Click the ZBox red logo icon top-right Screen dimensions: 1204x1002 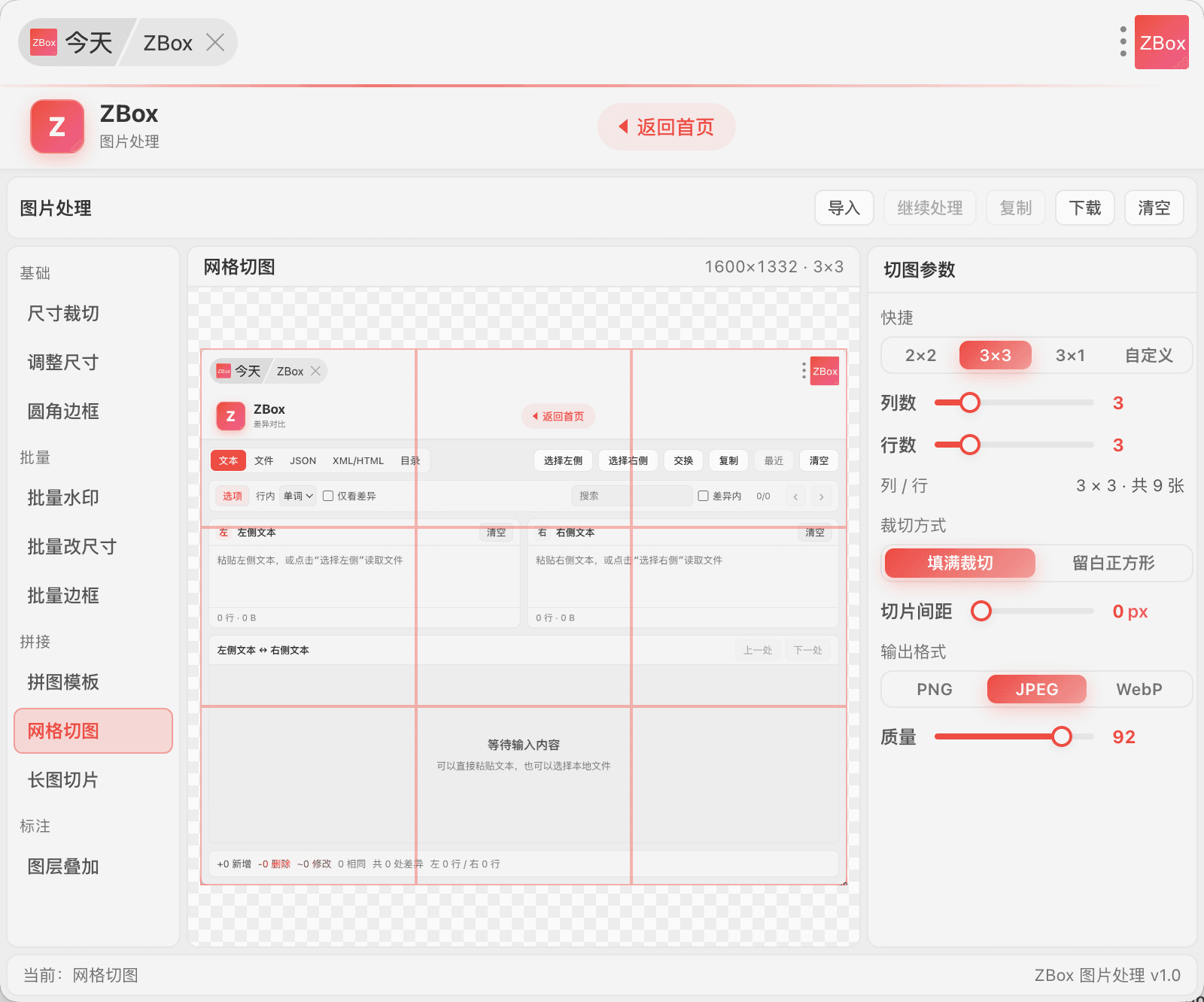(1161, 42)
